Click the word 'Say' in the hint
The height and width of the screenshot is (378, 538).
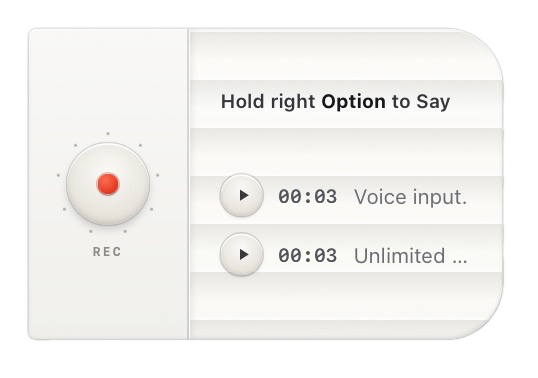433,103
